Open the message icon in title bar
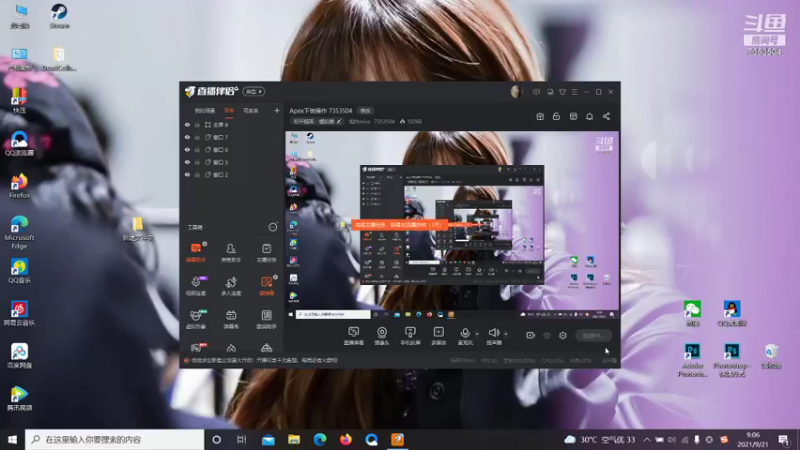 (x=536, y=92)
